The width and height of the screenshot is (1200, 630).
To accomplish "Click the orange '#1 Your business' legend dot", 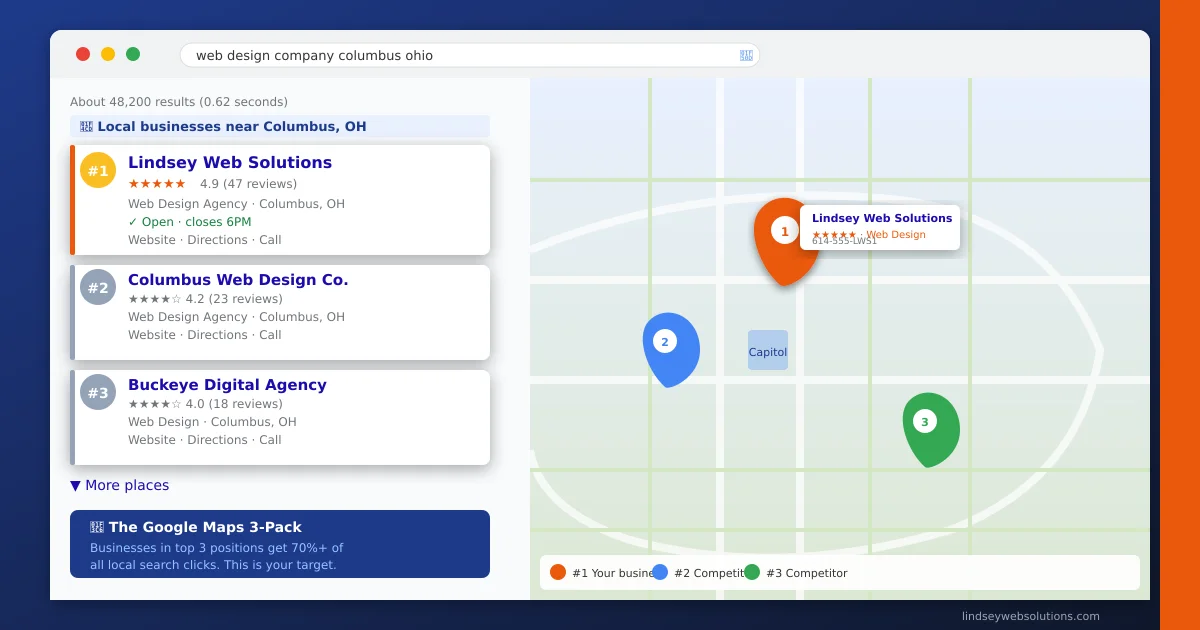I will (558, 572).
